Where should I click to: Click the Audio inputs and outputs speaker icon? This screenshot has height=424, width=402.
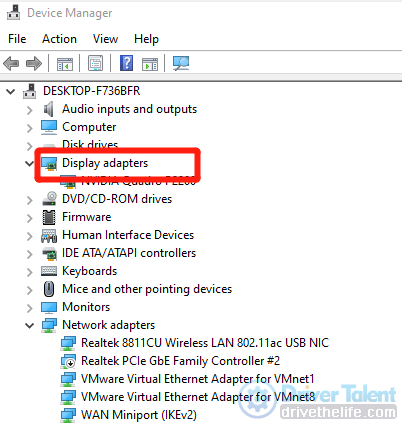[49, 109]
